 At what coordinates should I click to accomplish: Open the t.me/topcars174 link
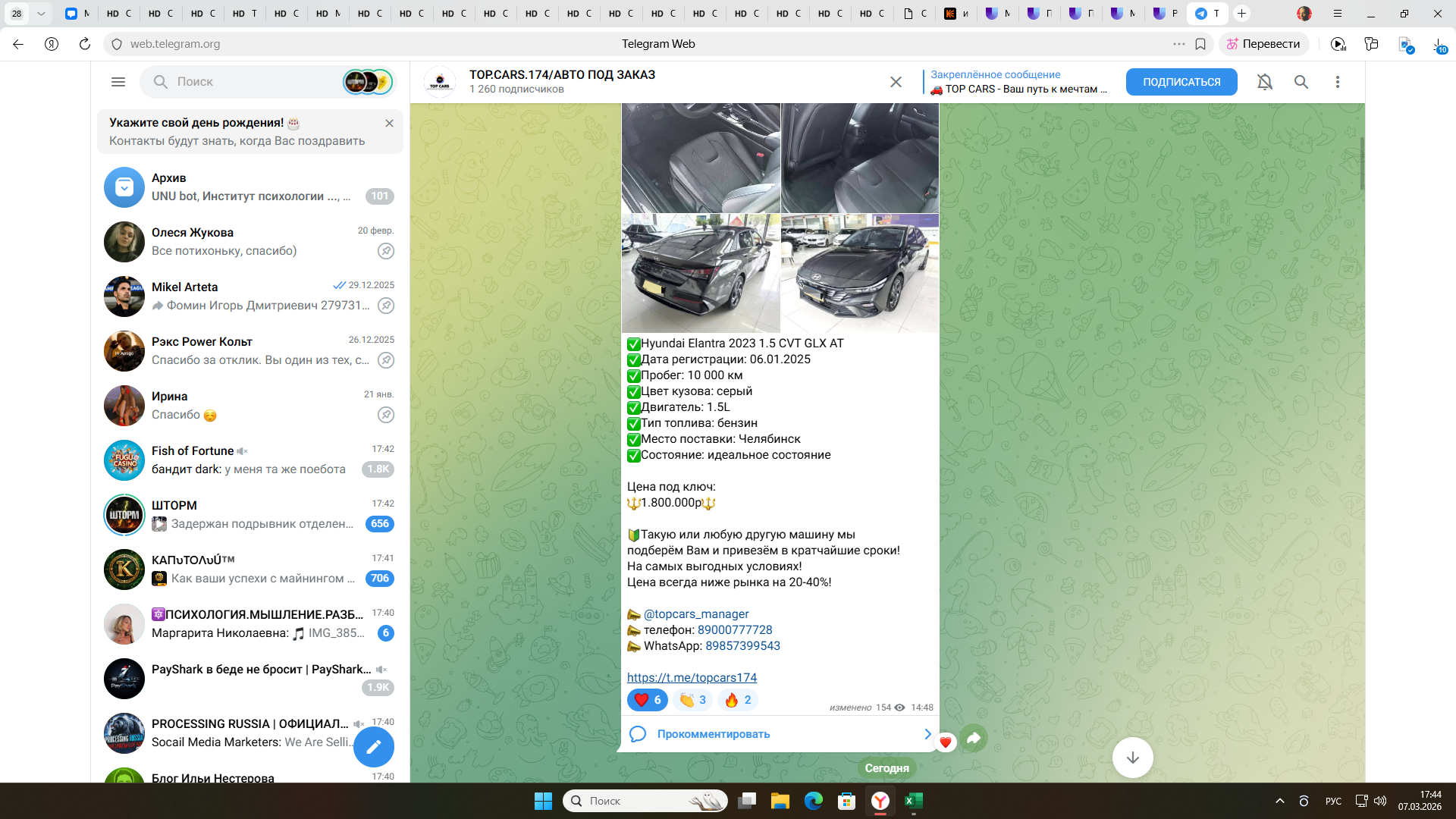coord(691,678)
